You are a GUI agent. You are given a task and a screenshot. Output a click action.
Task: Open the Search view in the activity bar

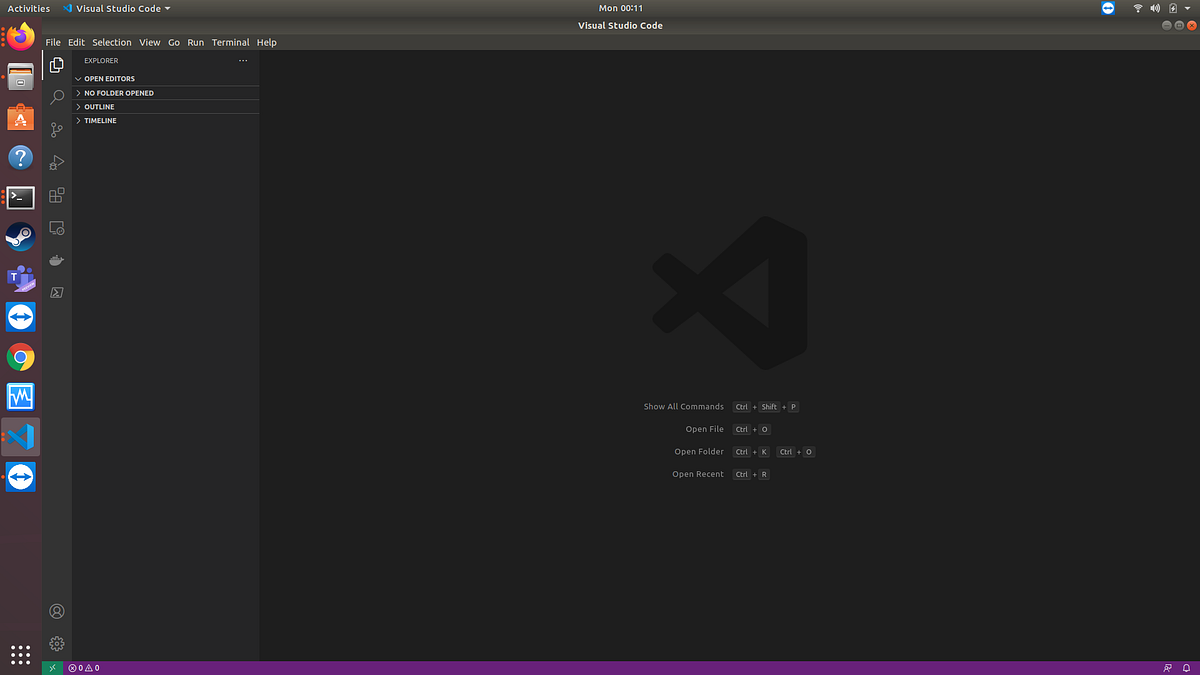(x=56, y=97)
